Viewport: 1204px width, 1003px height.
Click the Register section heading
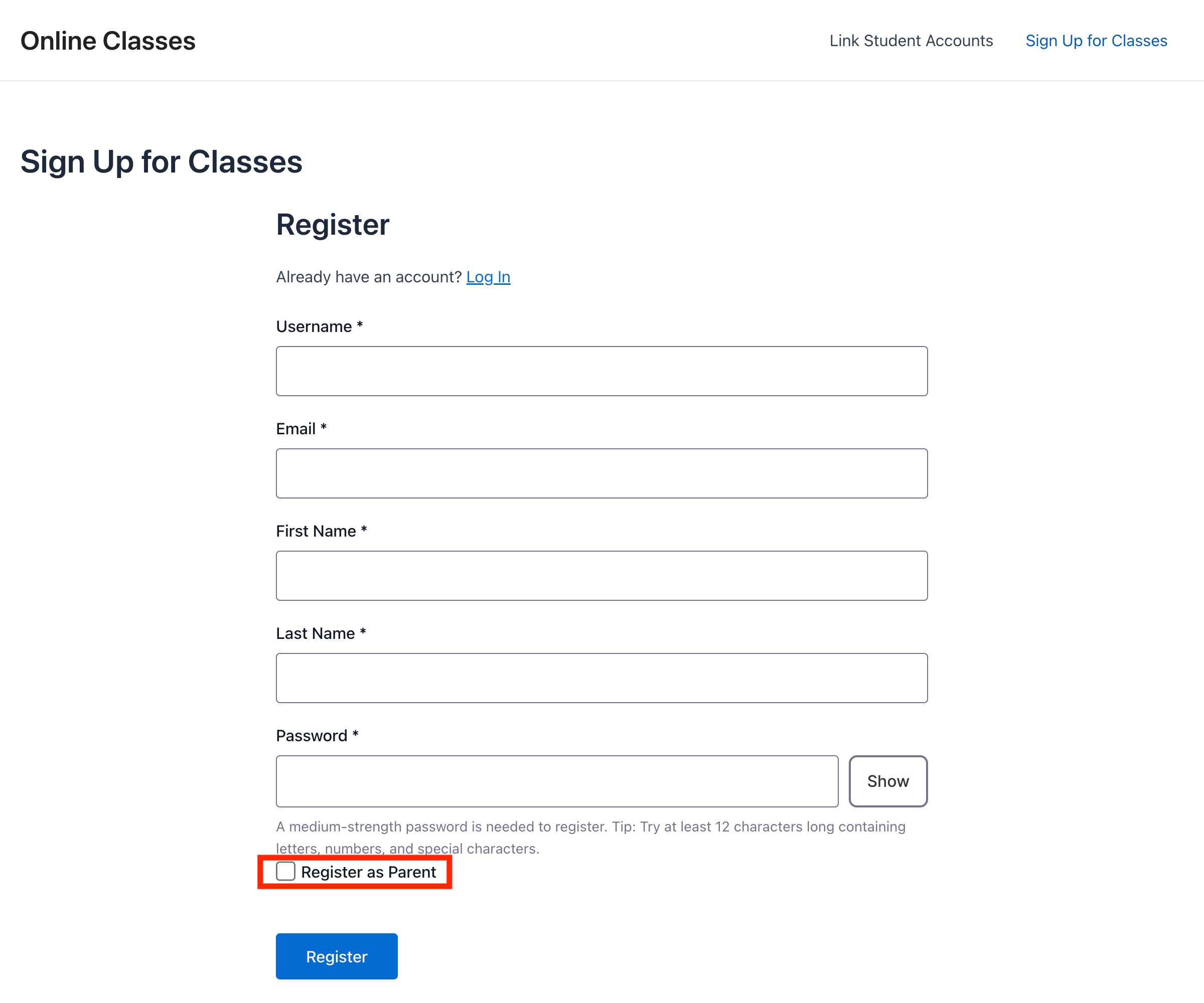pos(332,225)
